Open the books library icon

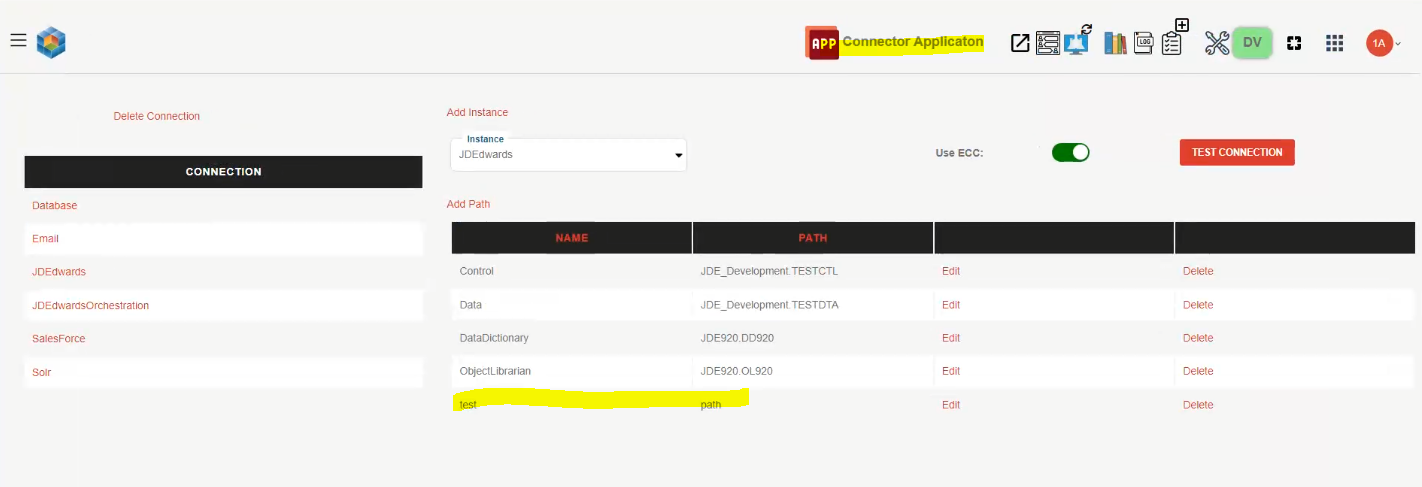point(1115,43)
